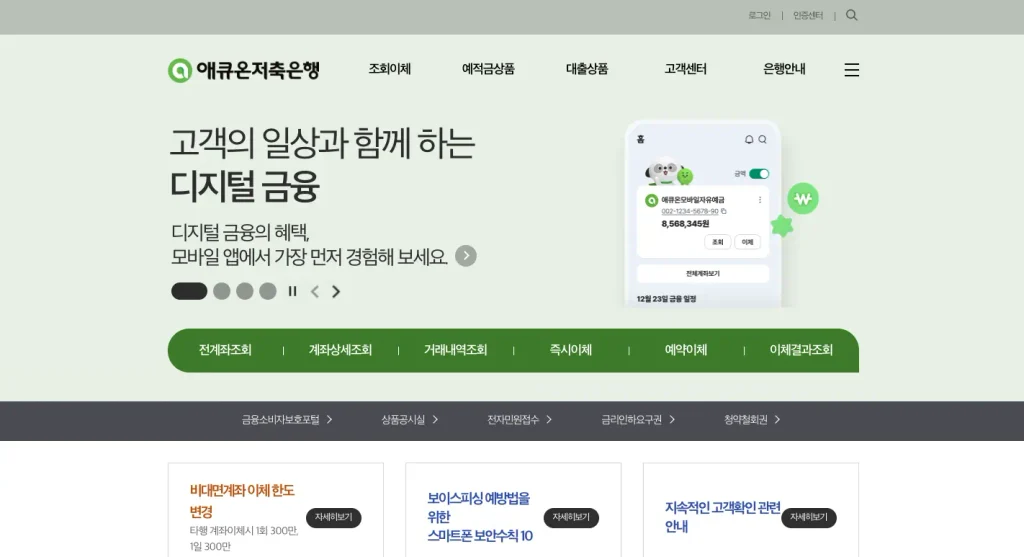Click chevron next to 전자민원접수
Screen dimensions: 1024x557
click(549, 420)
